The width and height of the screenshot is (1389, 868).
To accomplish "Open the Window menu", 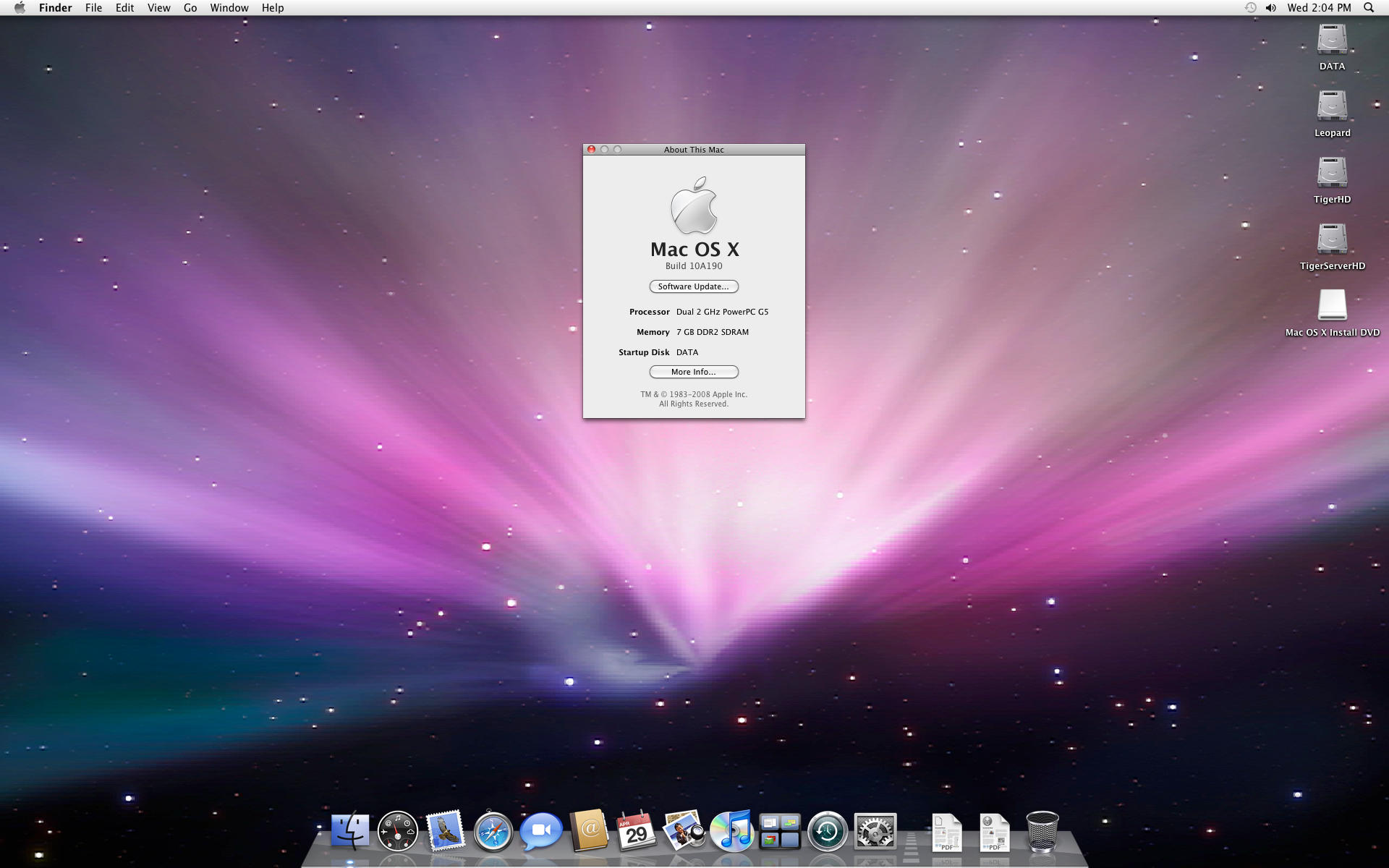I will tap(229, 8).
